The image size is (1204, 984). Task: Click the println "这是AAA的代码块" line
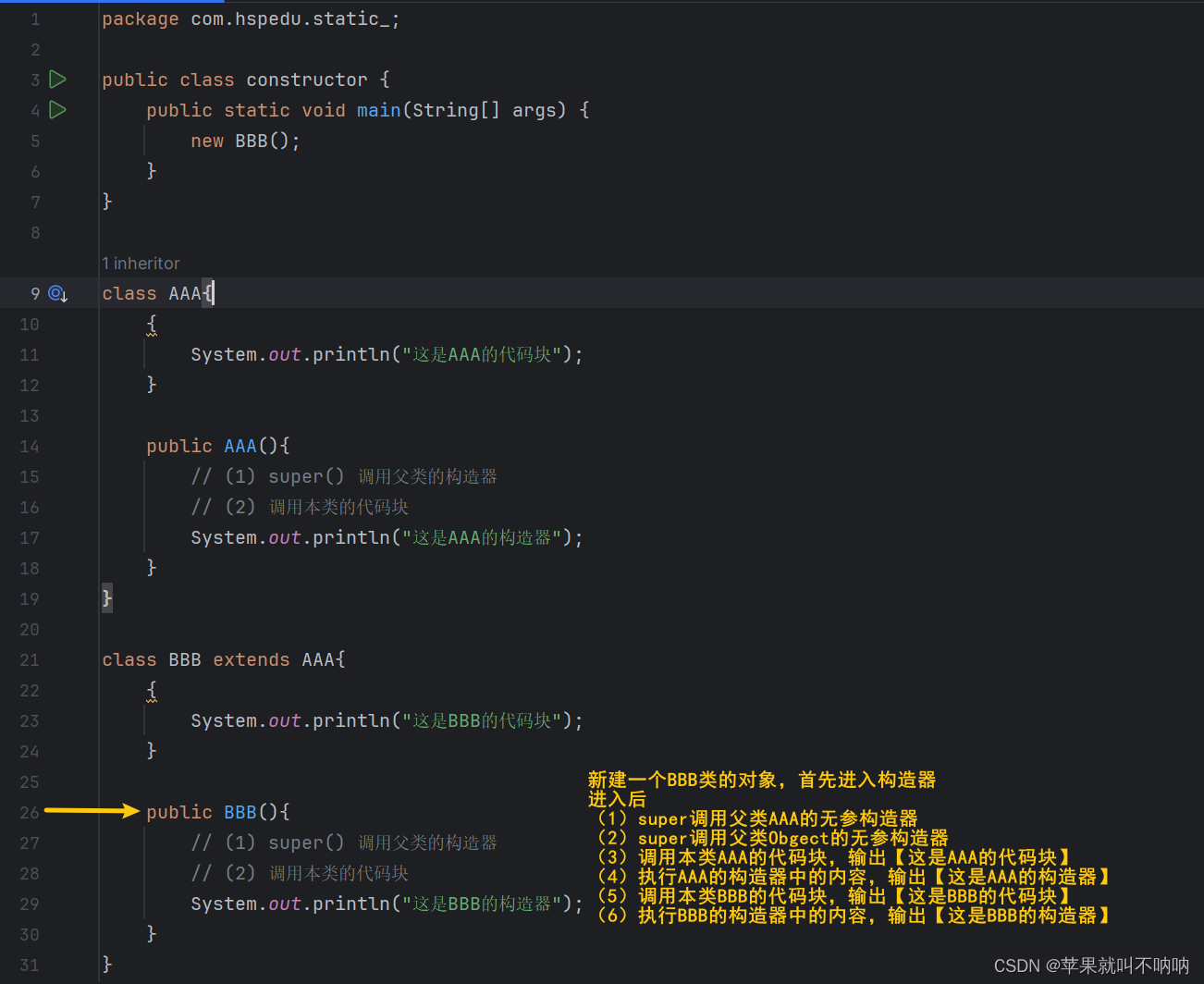(x=387, y=354)
